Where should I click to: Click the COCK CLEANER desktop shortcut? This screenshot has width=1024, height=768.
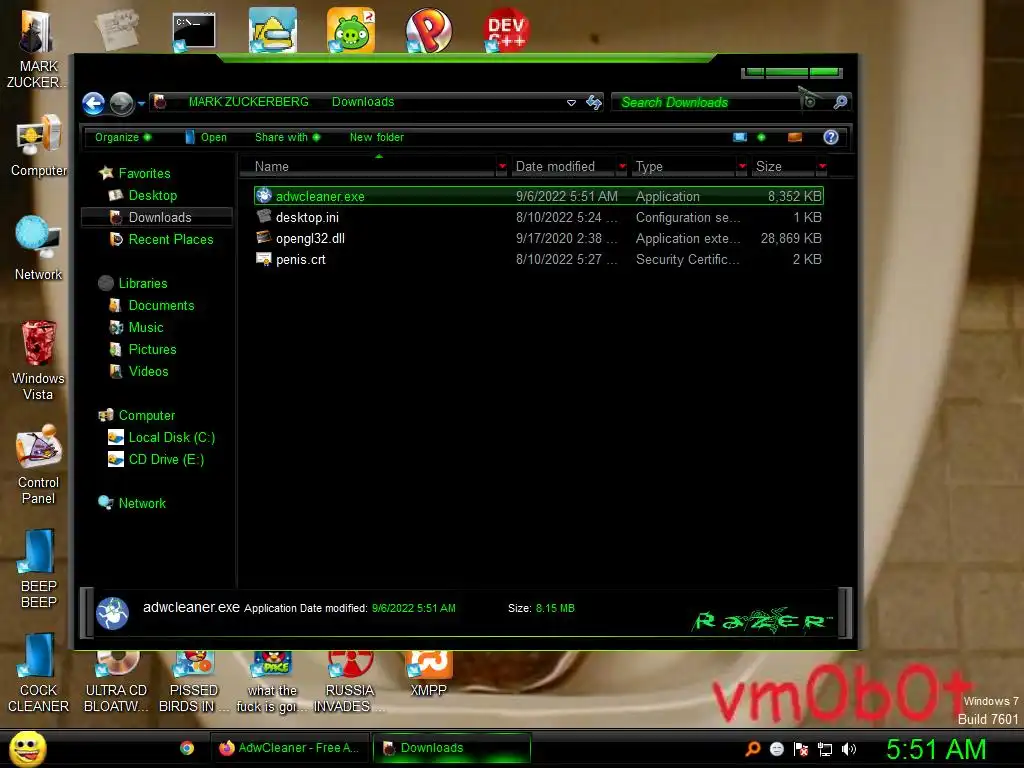(39, 673)
